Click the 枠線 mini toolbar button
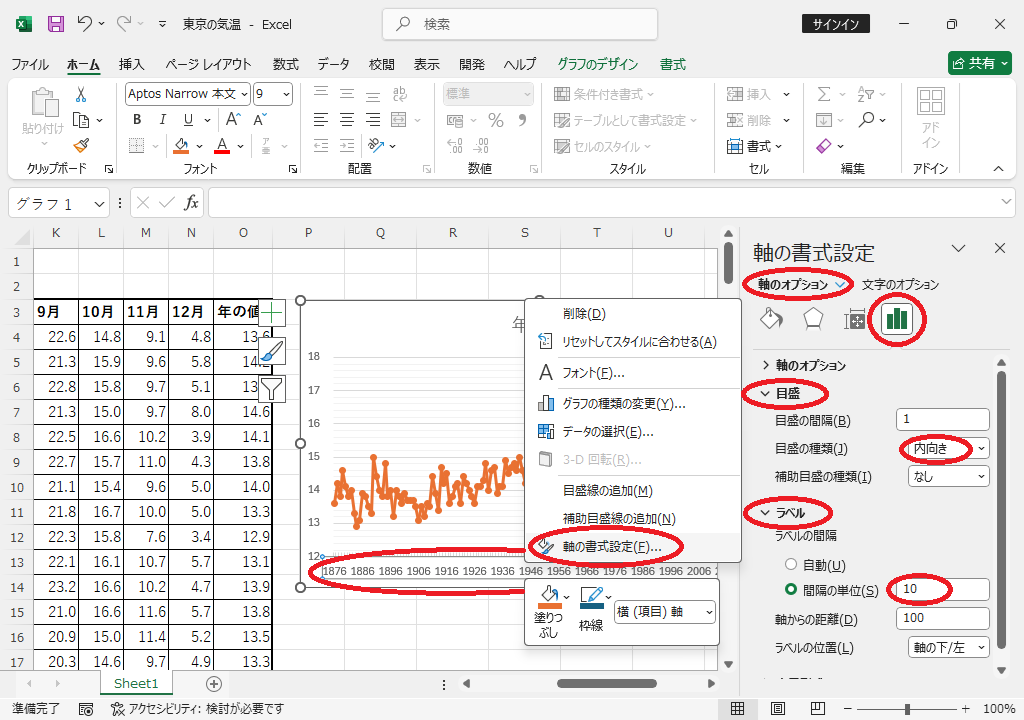 592,610
